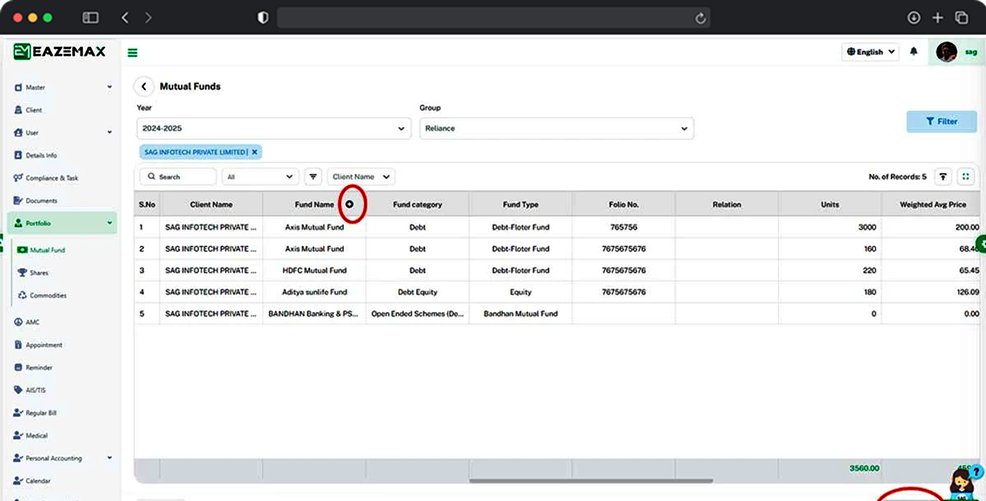The height and width of the screenshot is (501, 986).
Task: Click the blue Filter button
Action: coord(941,121)
